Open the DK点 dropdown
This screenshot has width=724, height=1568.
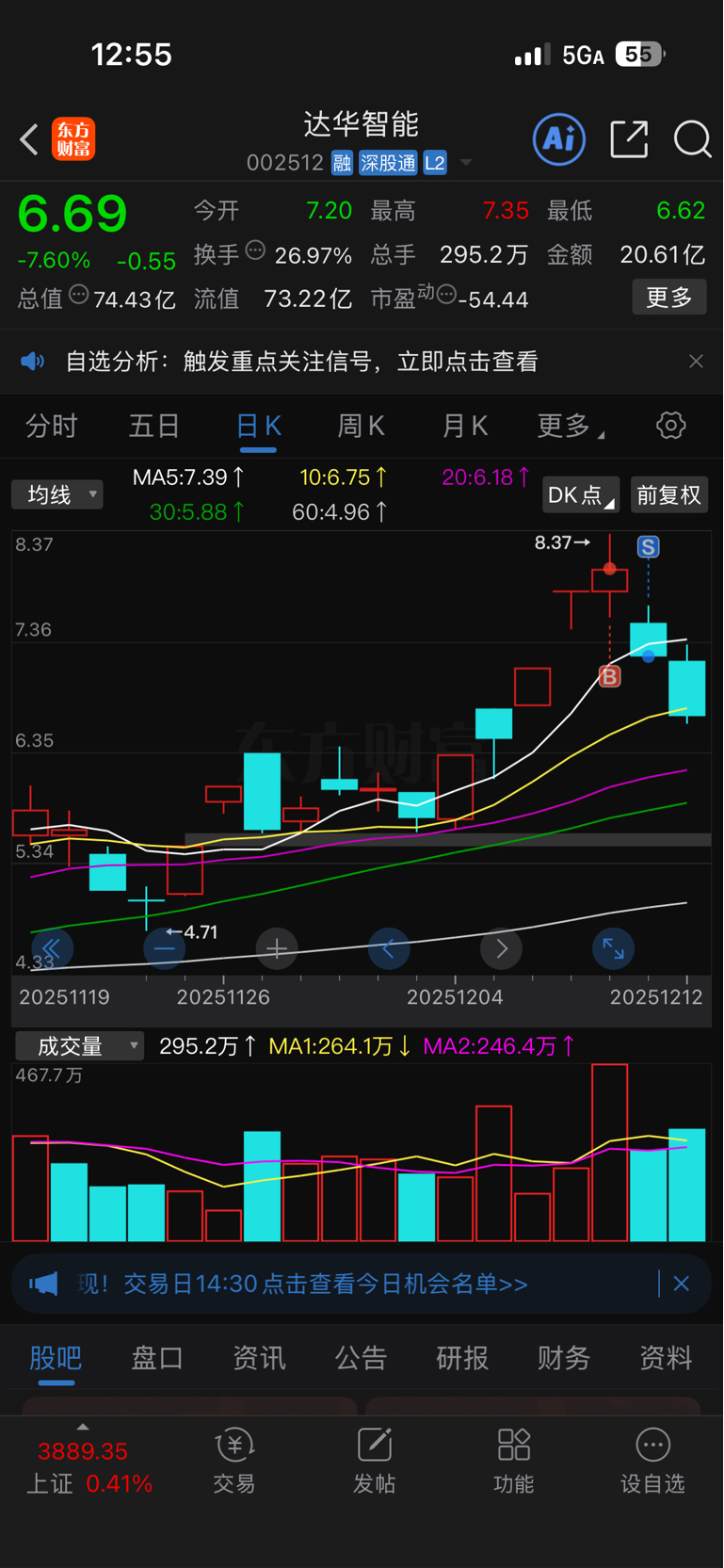pos(581,494)
